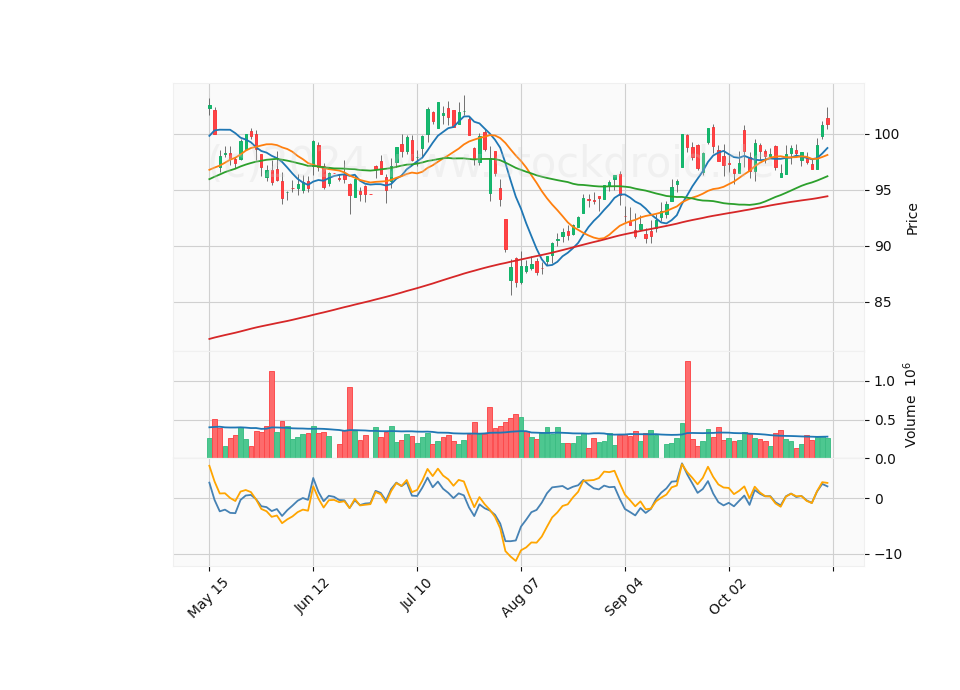
Task: Click the 0.5 volume axis value
Action: (884, 421)
